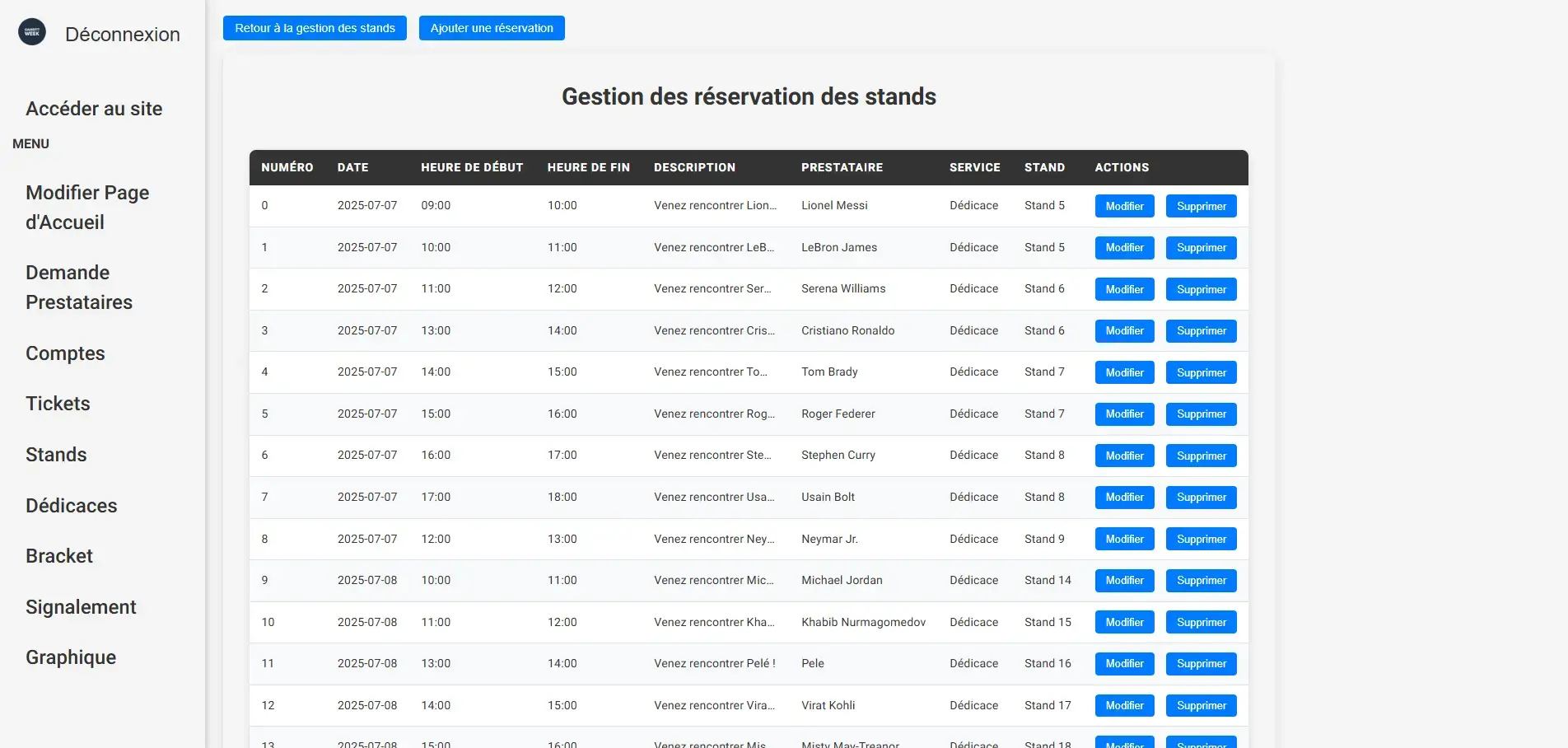Modify the Lionel Messi reservation
1568x748 pixels.
coord(1124,206)
